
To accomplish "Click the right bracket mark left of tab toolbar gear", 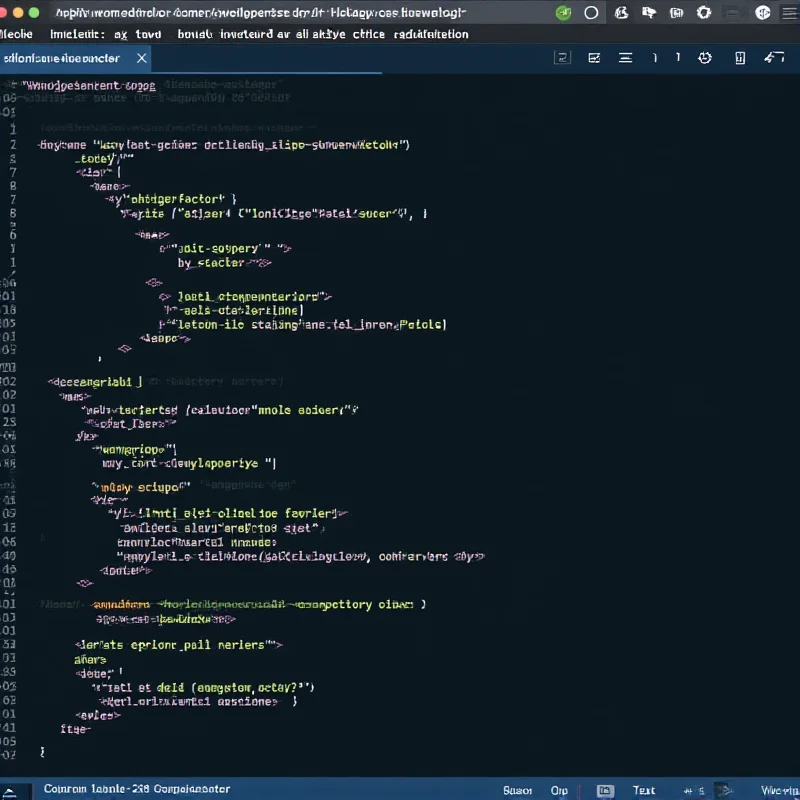I will [678, 58].
